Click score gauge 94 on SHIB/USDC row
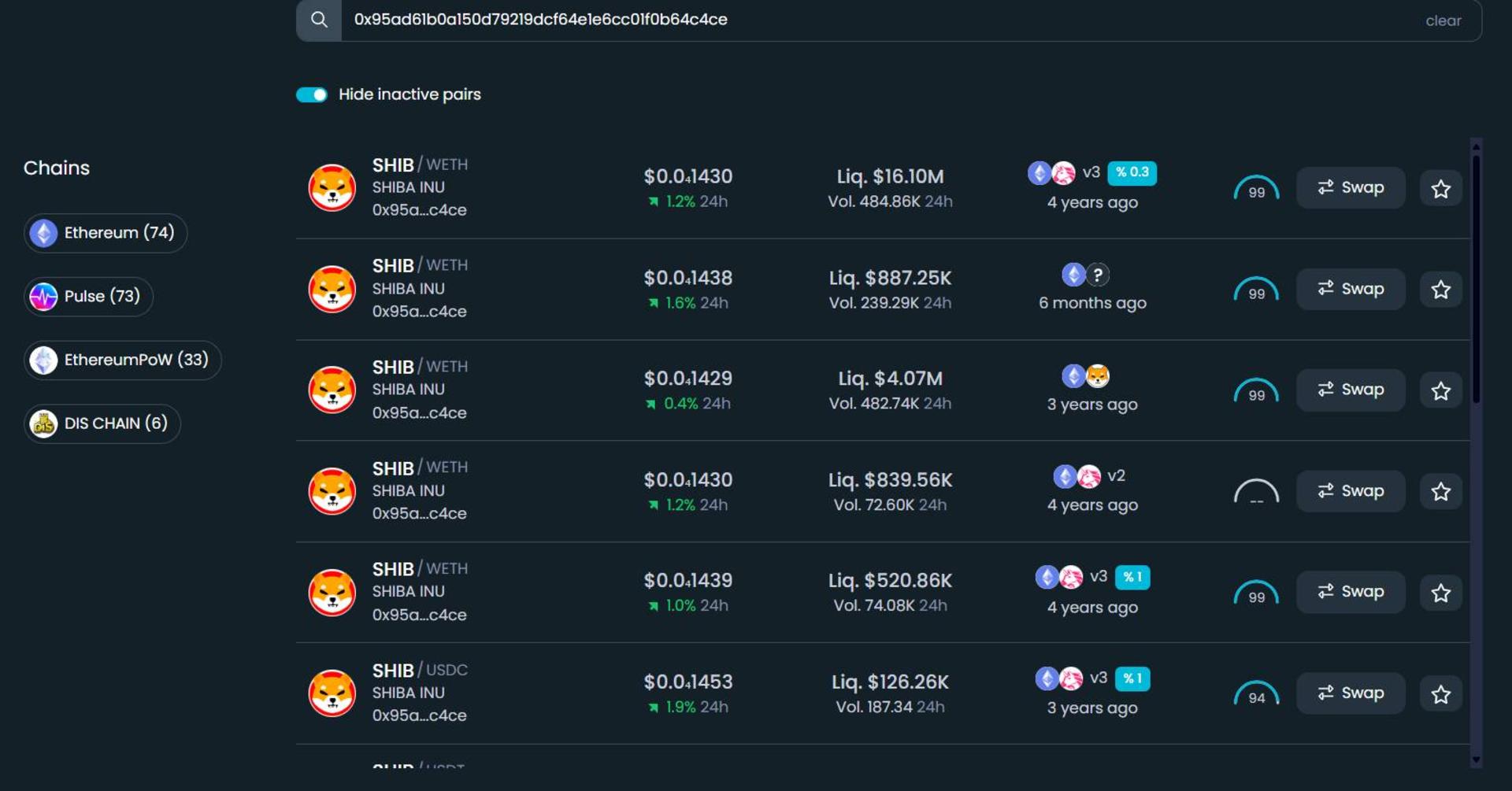The image size is (1512, 791). click(x=1256, y=693)
